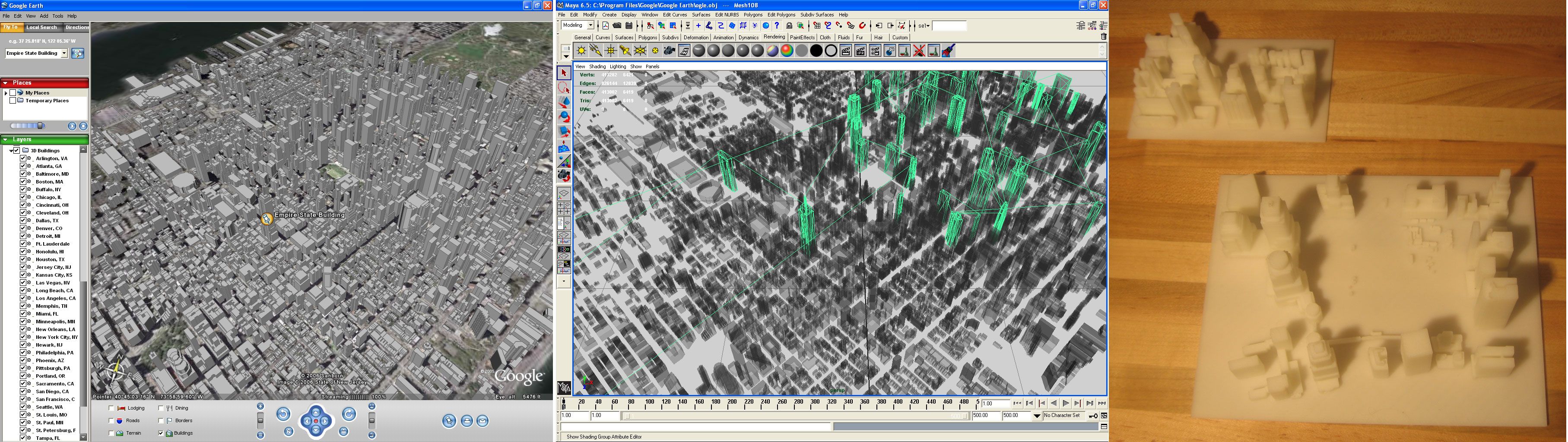Viewport: 1568px width, 442px height.
Task: Enable the Dining checkbox
Action: (161, 408)
